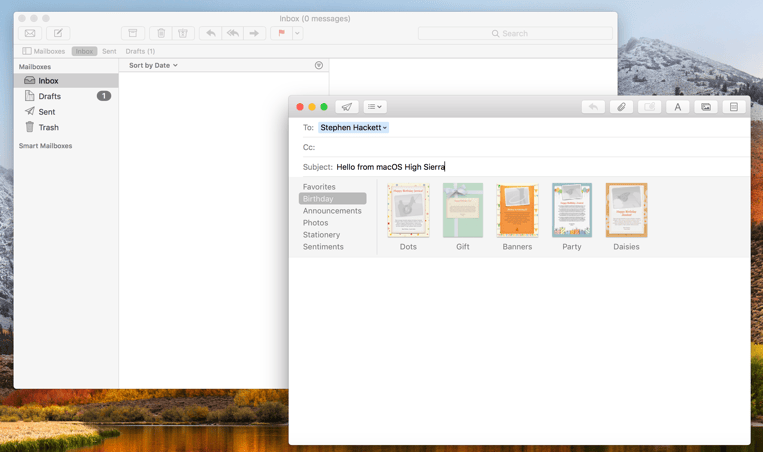Screen dimensions: 763x452
Task: Click Reply arrow in Mail main toolbar
Action: [x=211, y=33]
